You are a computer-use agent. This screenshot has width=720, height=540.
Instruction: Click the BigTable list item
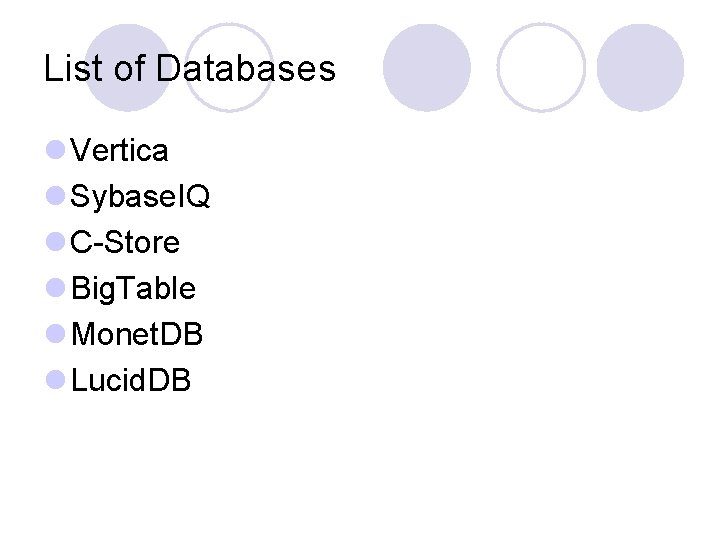(x=134, y=289)
